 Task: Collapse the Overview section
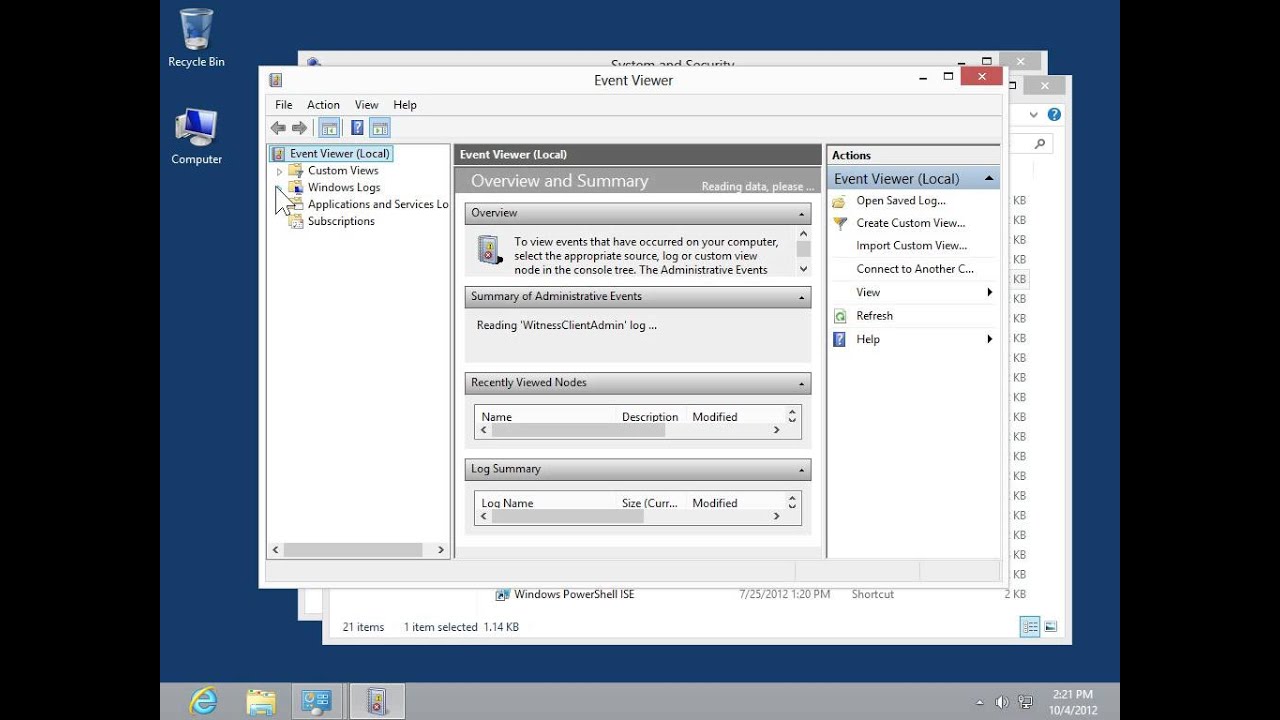(802, 213)
